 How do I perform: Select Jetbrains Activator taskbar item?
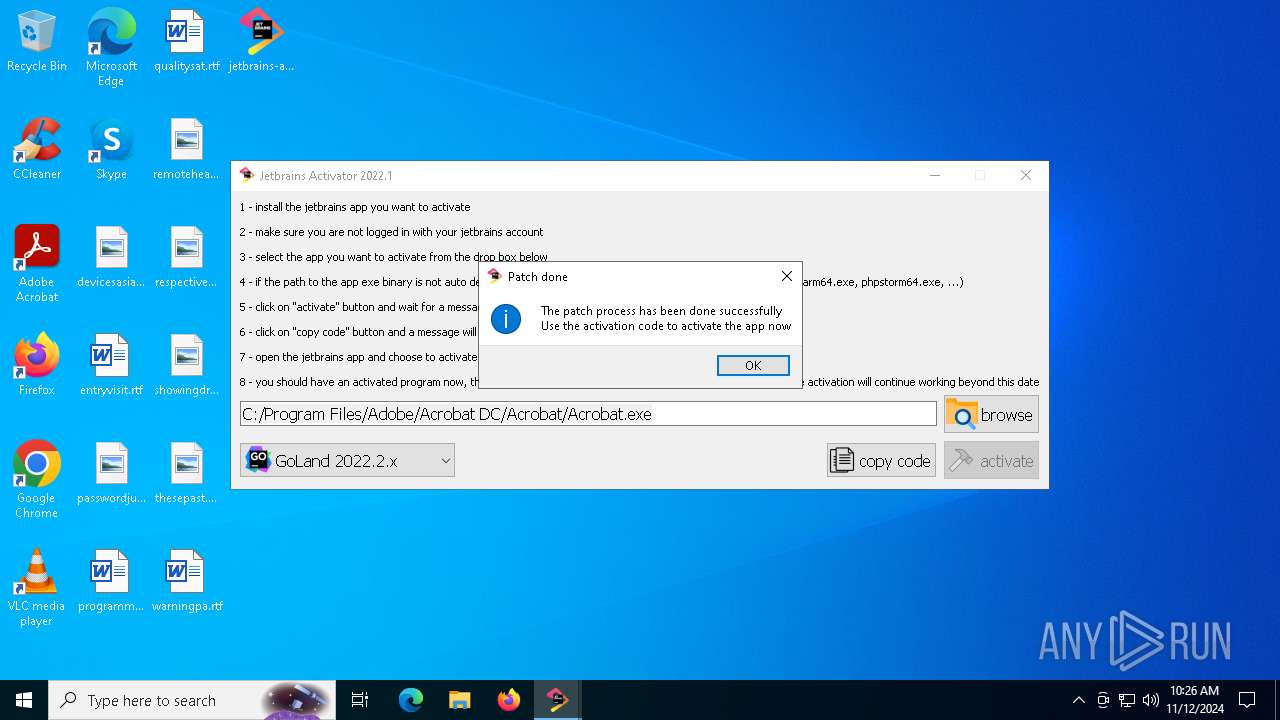pyautogui.click(x=557, y=700)
